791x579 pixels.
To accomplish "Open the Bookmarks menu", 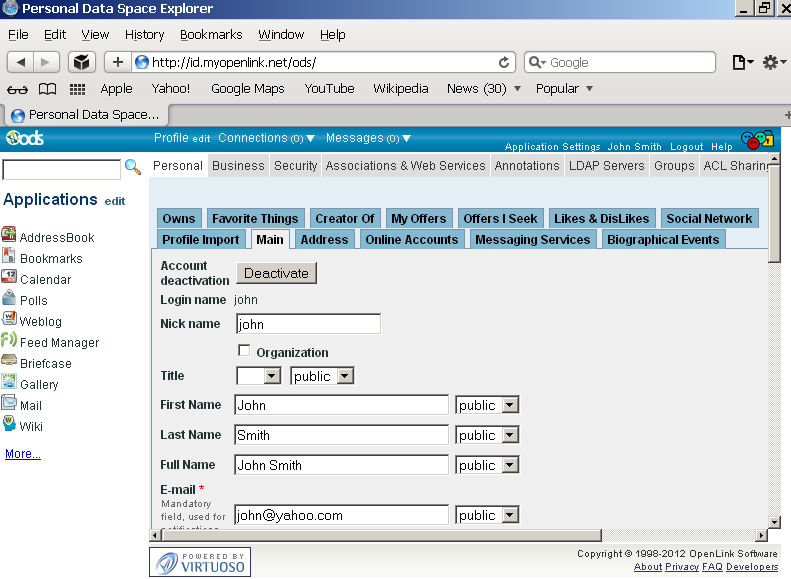I will point(211,34).
